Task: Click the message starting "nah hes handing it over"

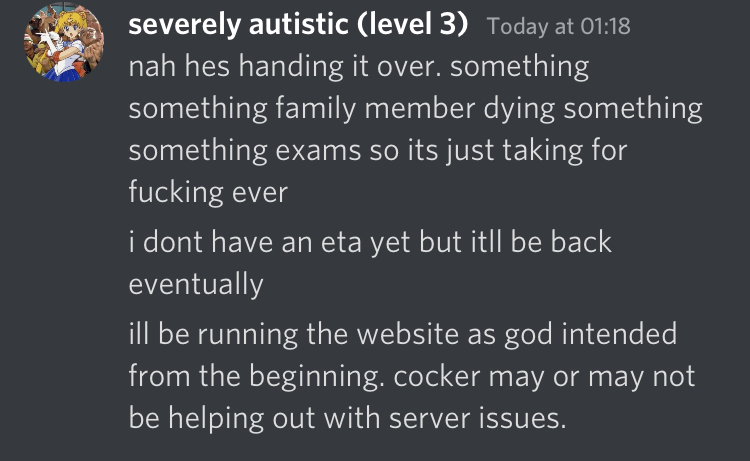Action: coord(358,69)
